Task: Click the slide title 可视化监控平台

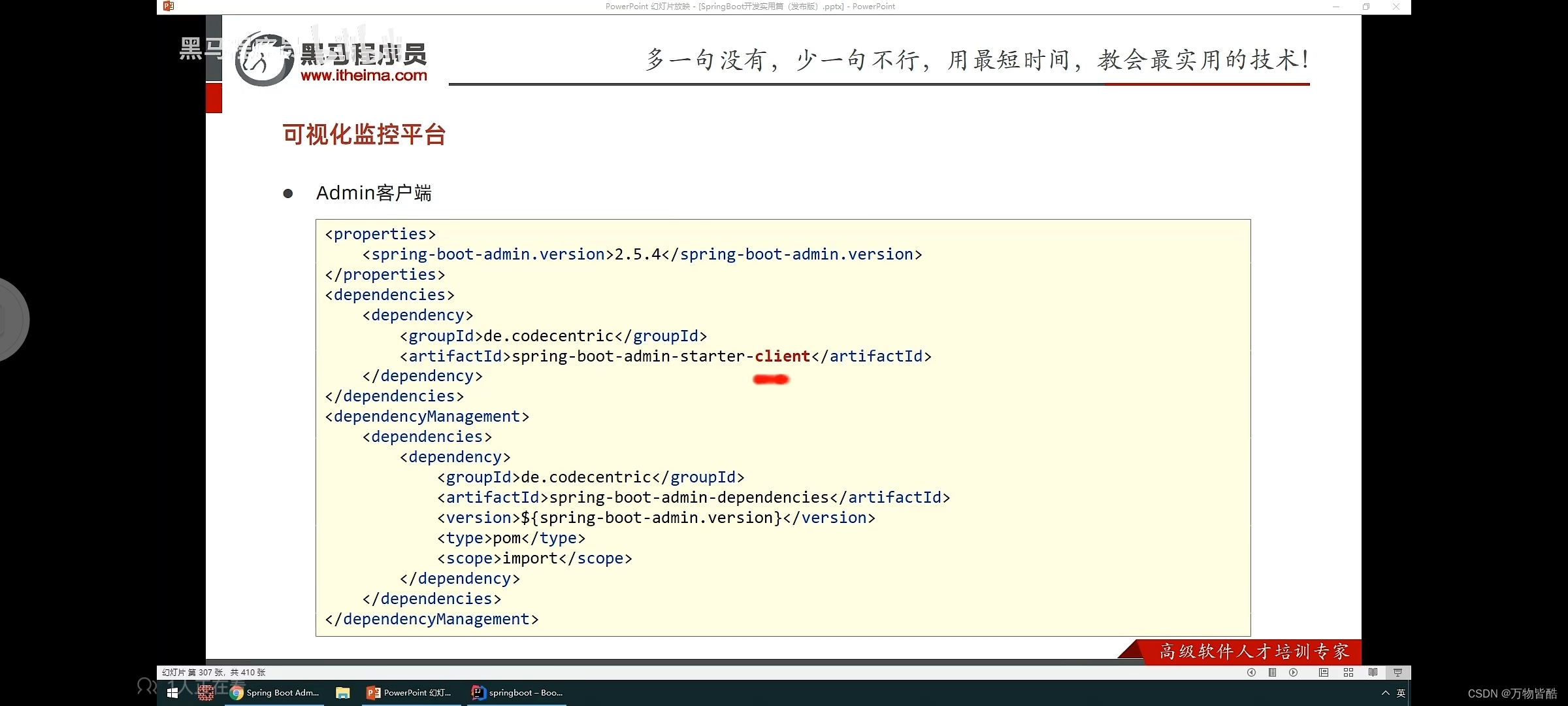Action: [364, 135]
